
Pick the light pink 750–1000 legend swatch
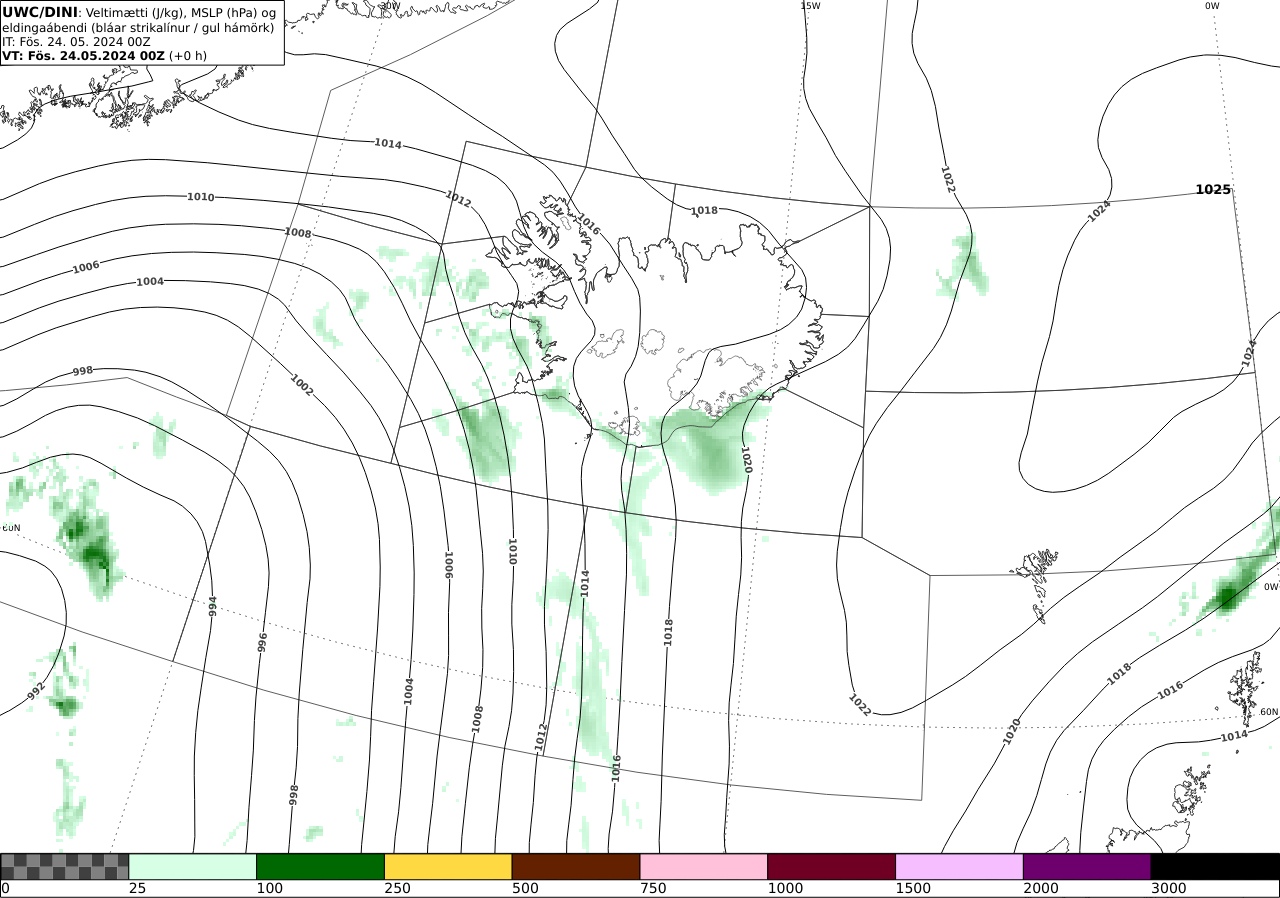tap(704, 866)
